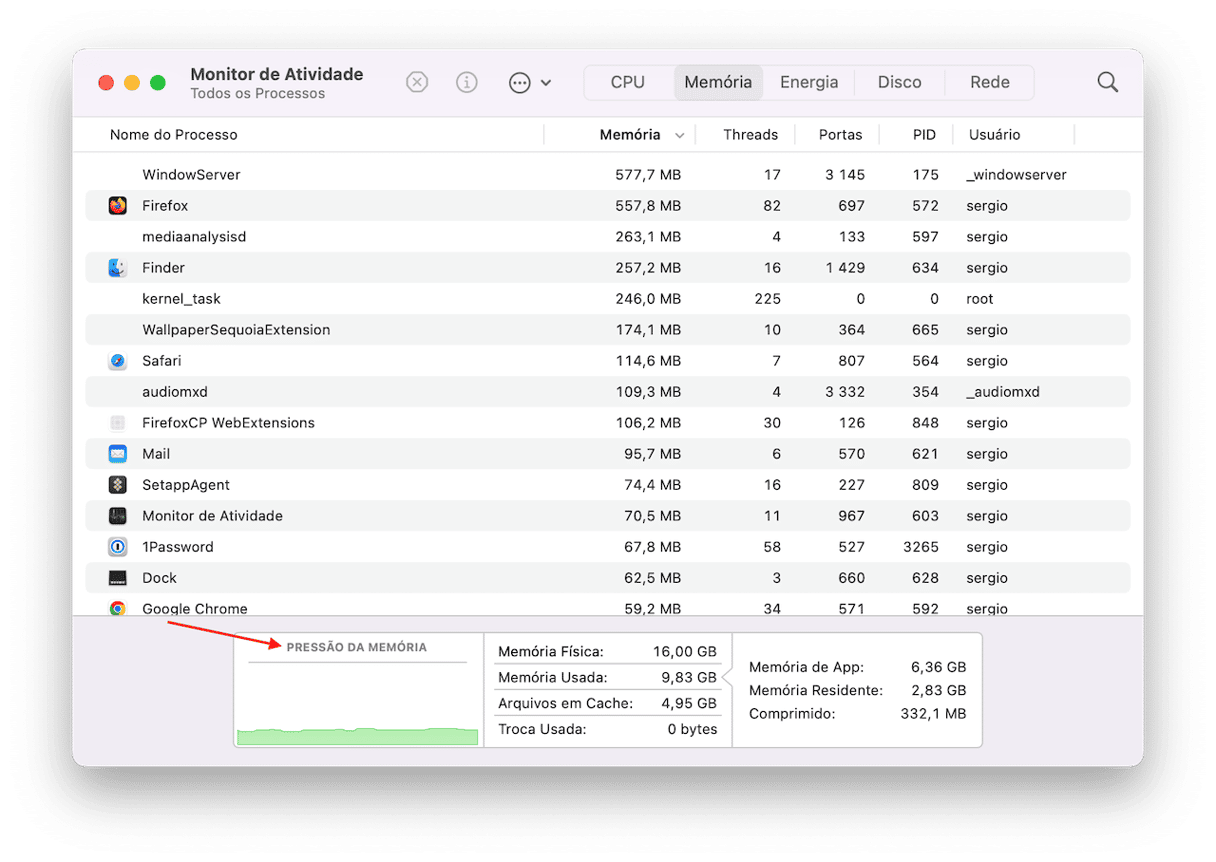Sort by Nome do Processo column
This screenshot has height=862, width=1216.
[x=174, y=135]
